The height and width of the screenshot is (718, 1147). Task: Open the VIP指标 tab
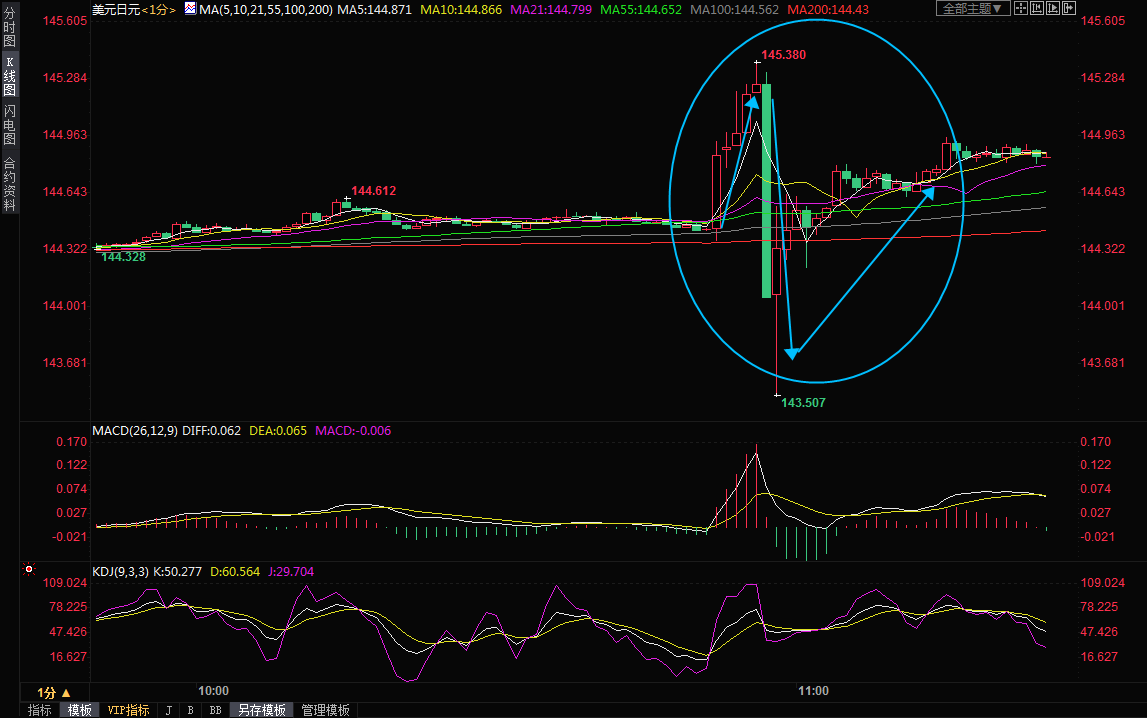point(128,710)
